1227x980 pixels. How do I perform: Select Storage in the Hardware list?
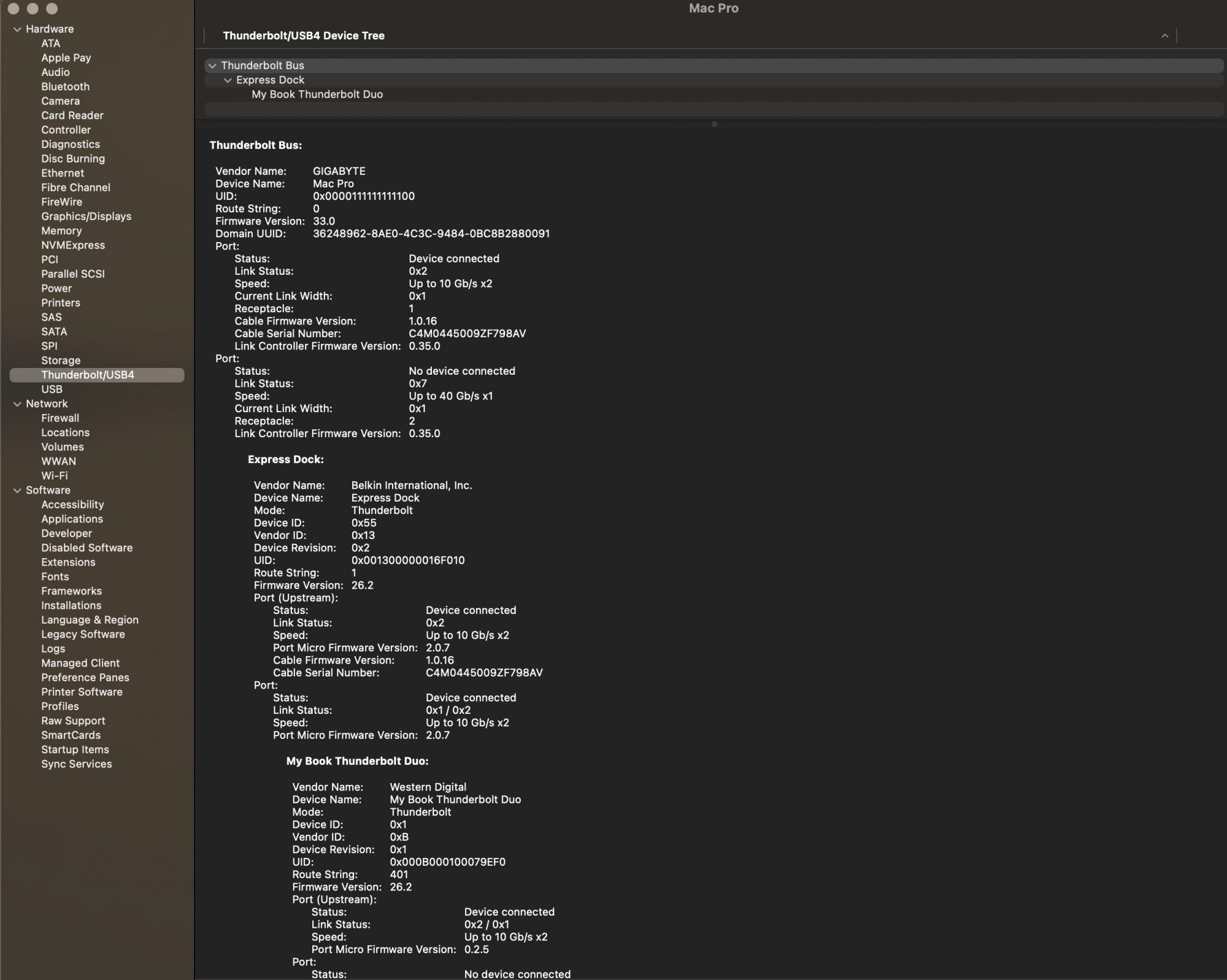point(61,361)
